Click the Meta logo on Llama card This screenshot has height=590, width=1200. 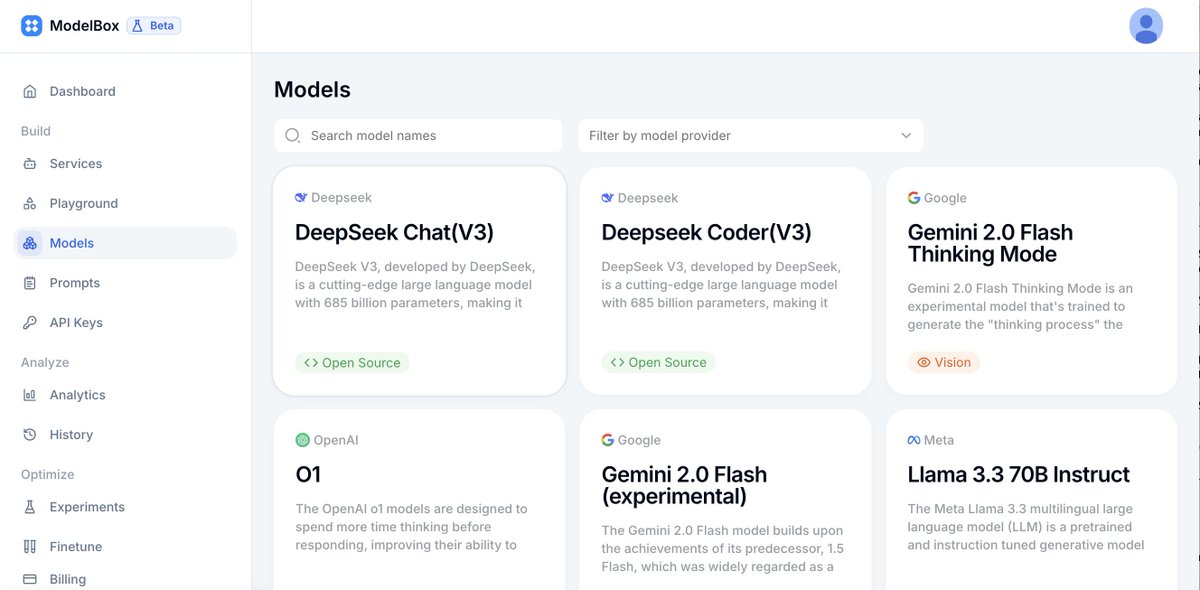tap(914, 440)
